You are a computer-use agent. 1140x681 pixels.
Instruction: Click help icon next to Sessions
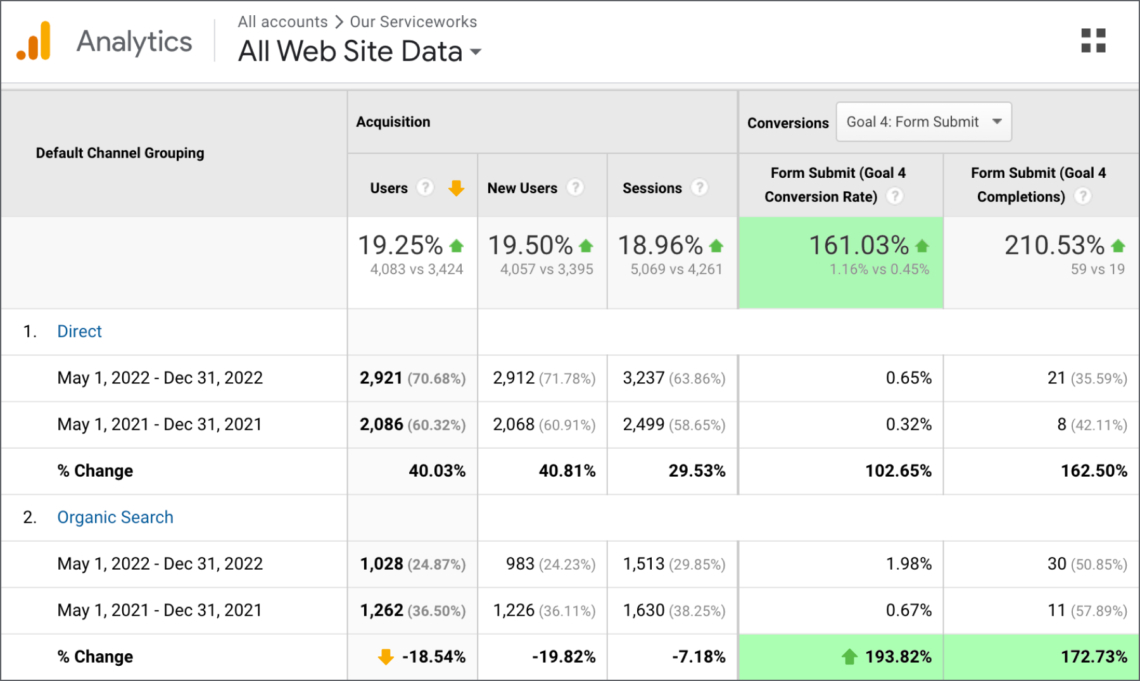[x=699, y=188]
